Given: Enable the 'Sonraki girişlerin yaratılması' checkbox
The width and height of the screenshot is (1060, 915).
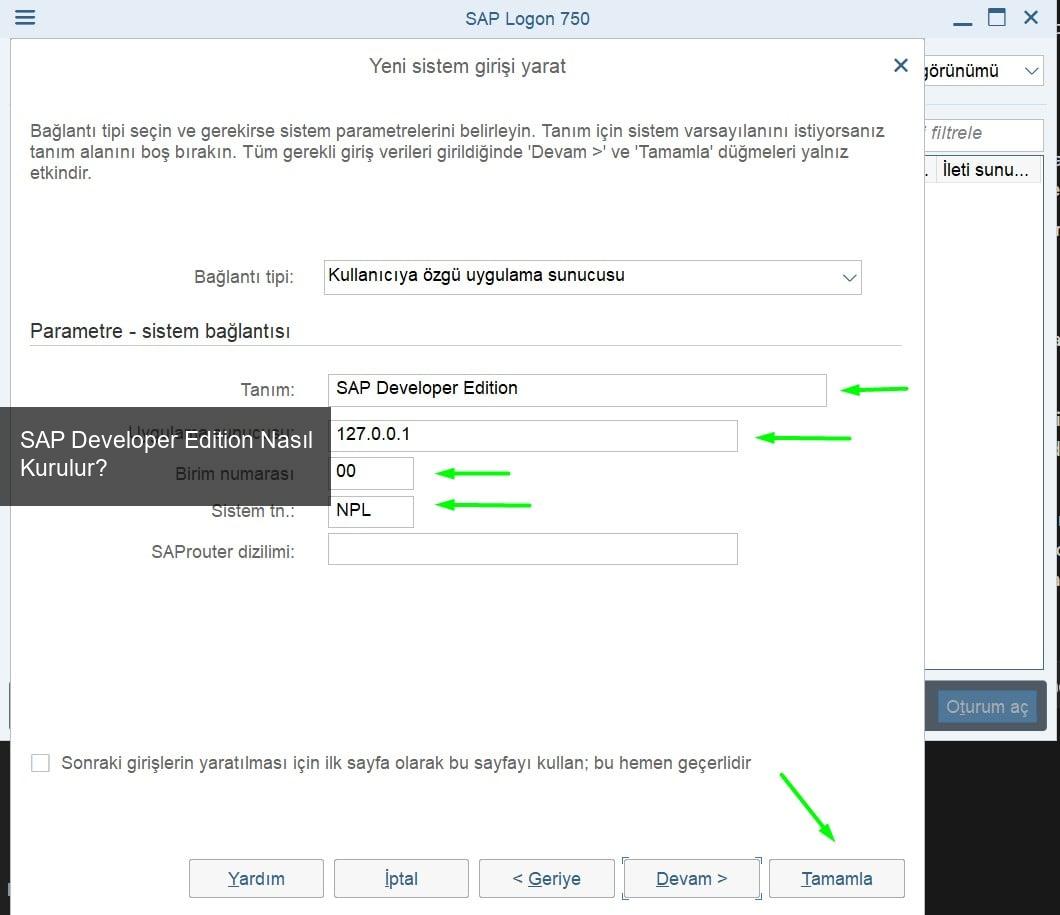Looking at the screenshot, I should (x=40, y=763).
